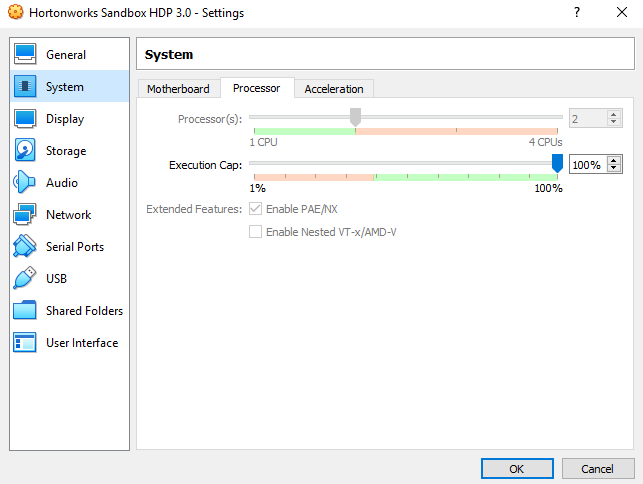Click the Network computers icon in sidebar

pyautogui.click(x=25, y=214)
